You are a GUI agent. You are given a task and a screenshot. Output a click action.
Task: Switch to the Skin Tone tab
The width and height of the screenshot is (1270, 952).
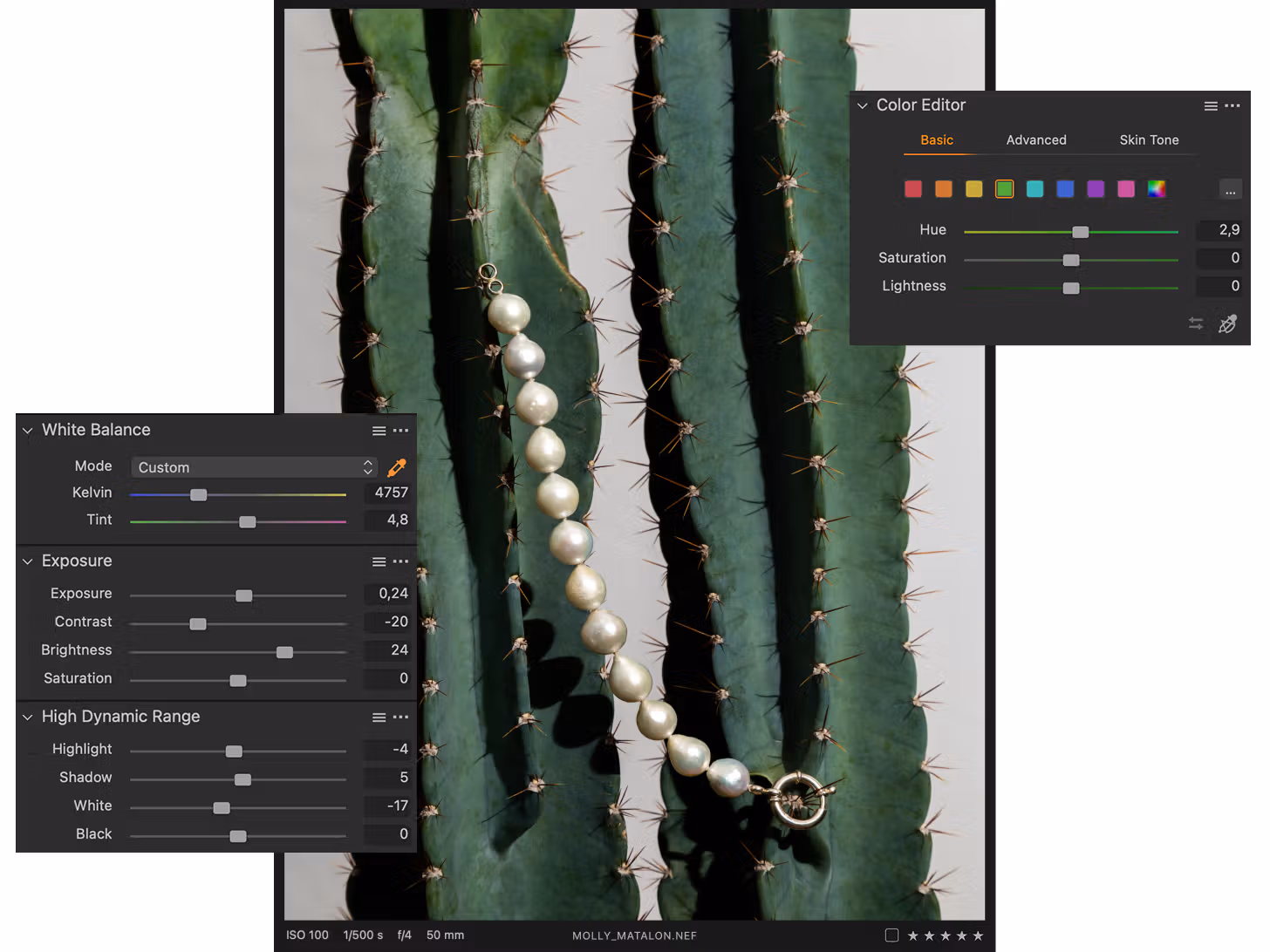(1149, 140)
